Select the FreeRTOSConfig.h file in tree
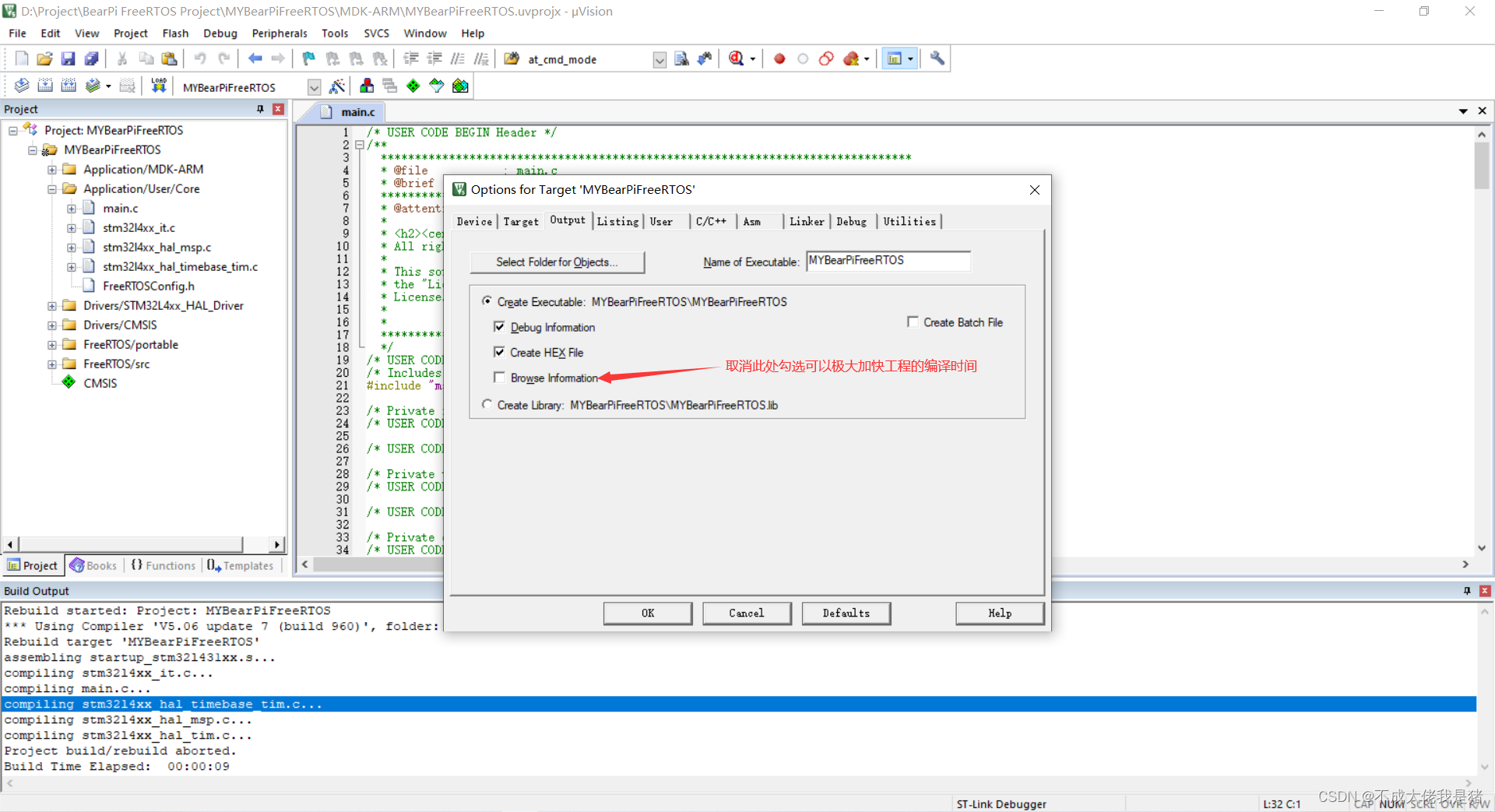The image size is (1495, 812). point(148,286)
